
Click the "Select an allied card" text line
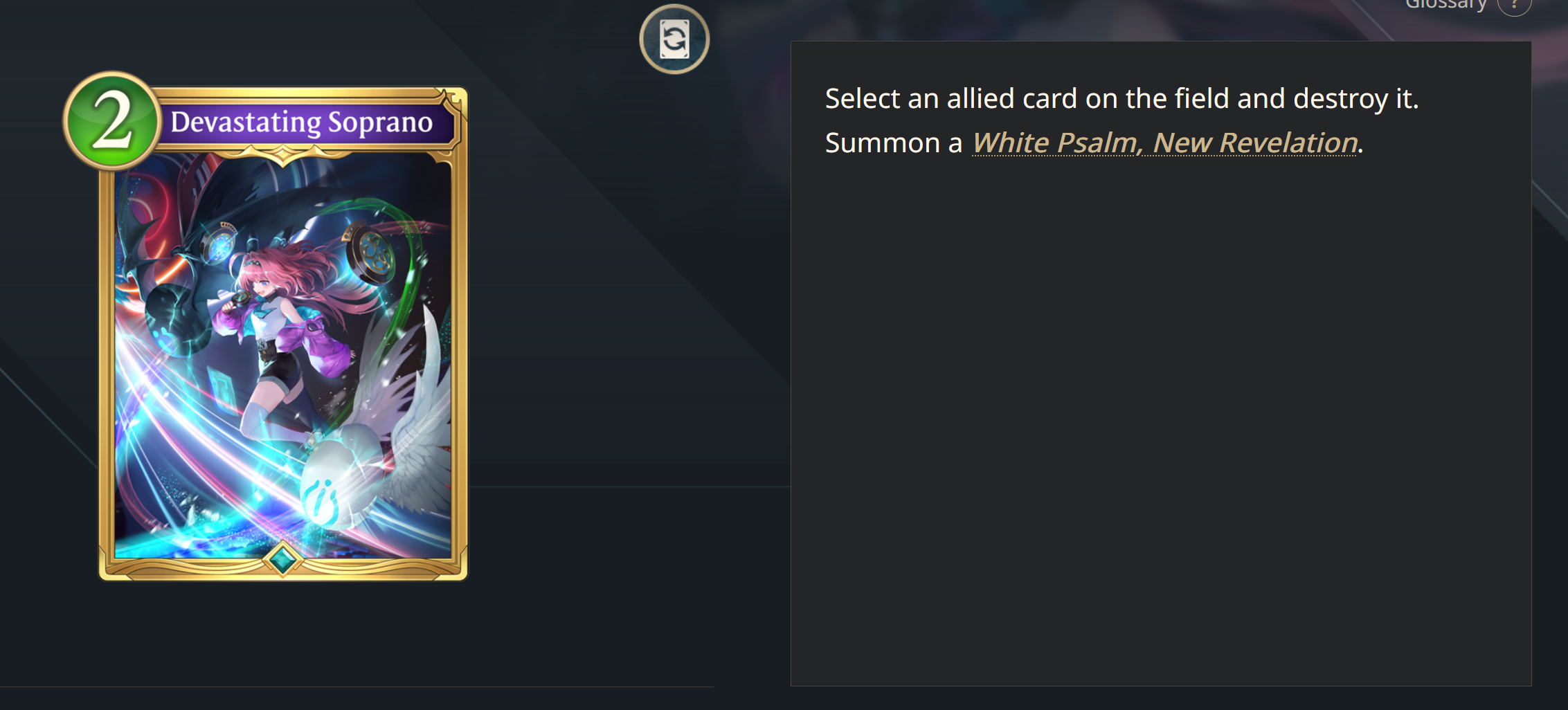coord(1121,98)
